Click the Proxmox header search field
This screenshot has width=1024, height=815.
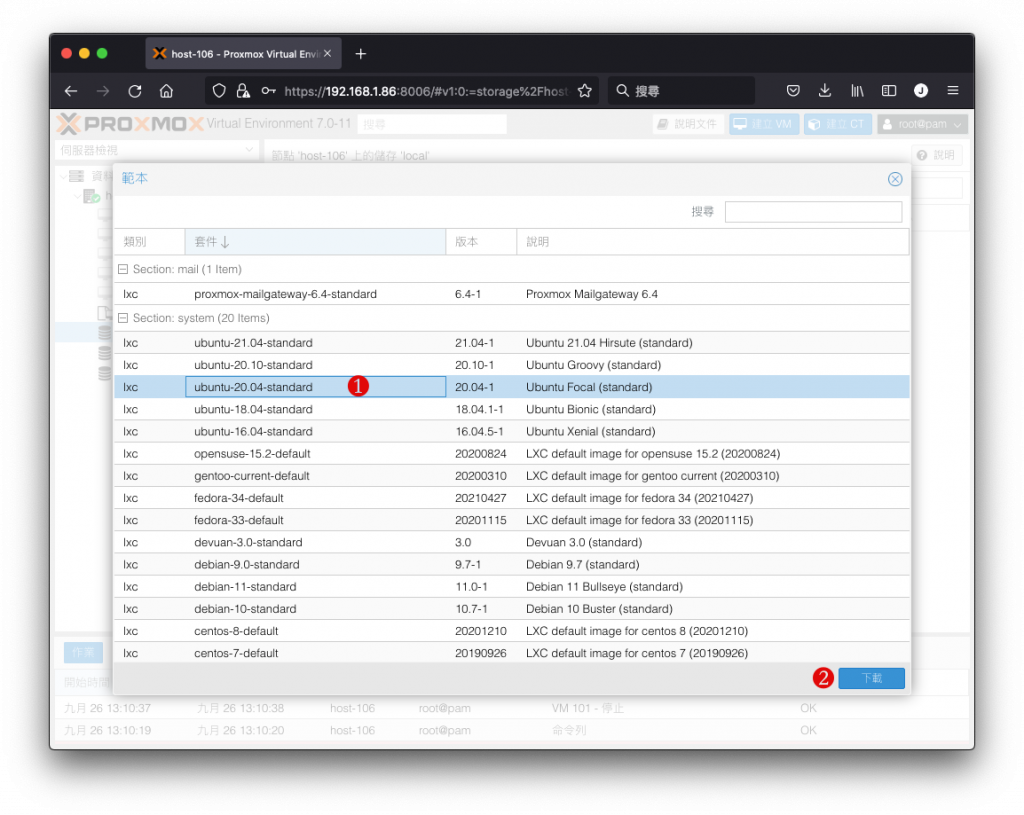point(432,124)
